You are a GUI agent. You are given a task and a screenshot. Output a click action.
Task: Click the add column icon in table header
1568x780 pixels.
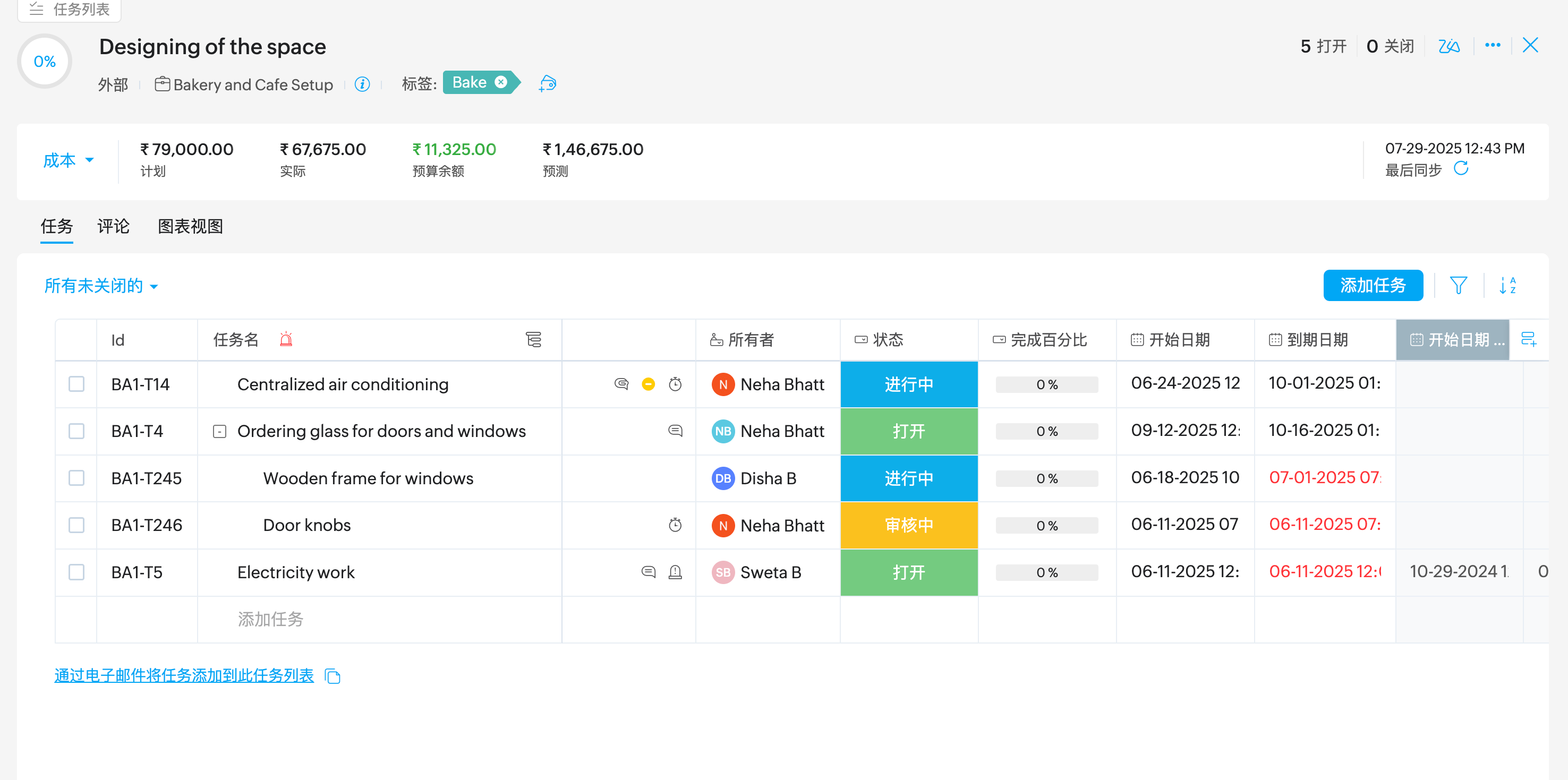pos(1529,339)
